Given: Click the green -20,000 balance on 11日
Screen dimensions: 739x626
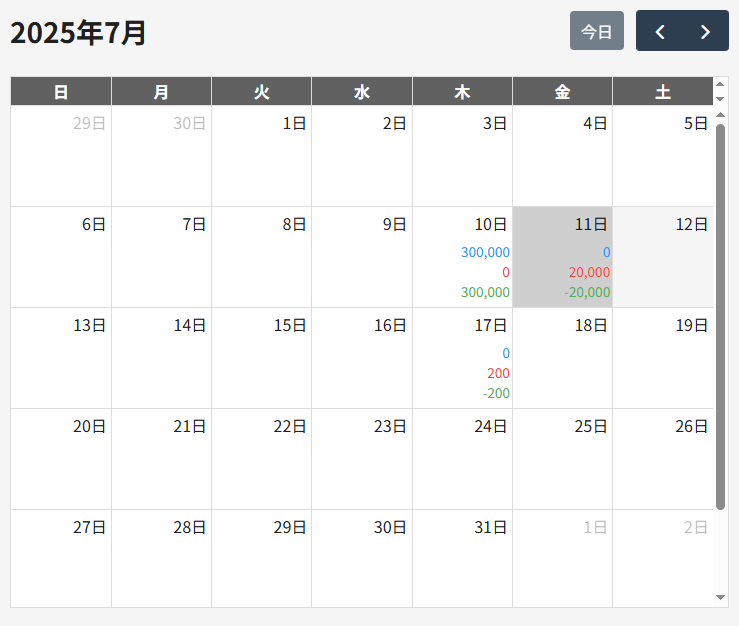Looking at the screenshot, I should click(x=587, y=293).
